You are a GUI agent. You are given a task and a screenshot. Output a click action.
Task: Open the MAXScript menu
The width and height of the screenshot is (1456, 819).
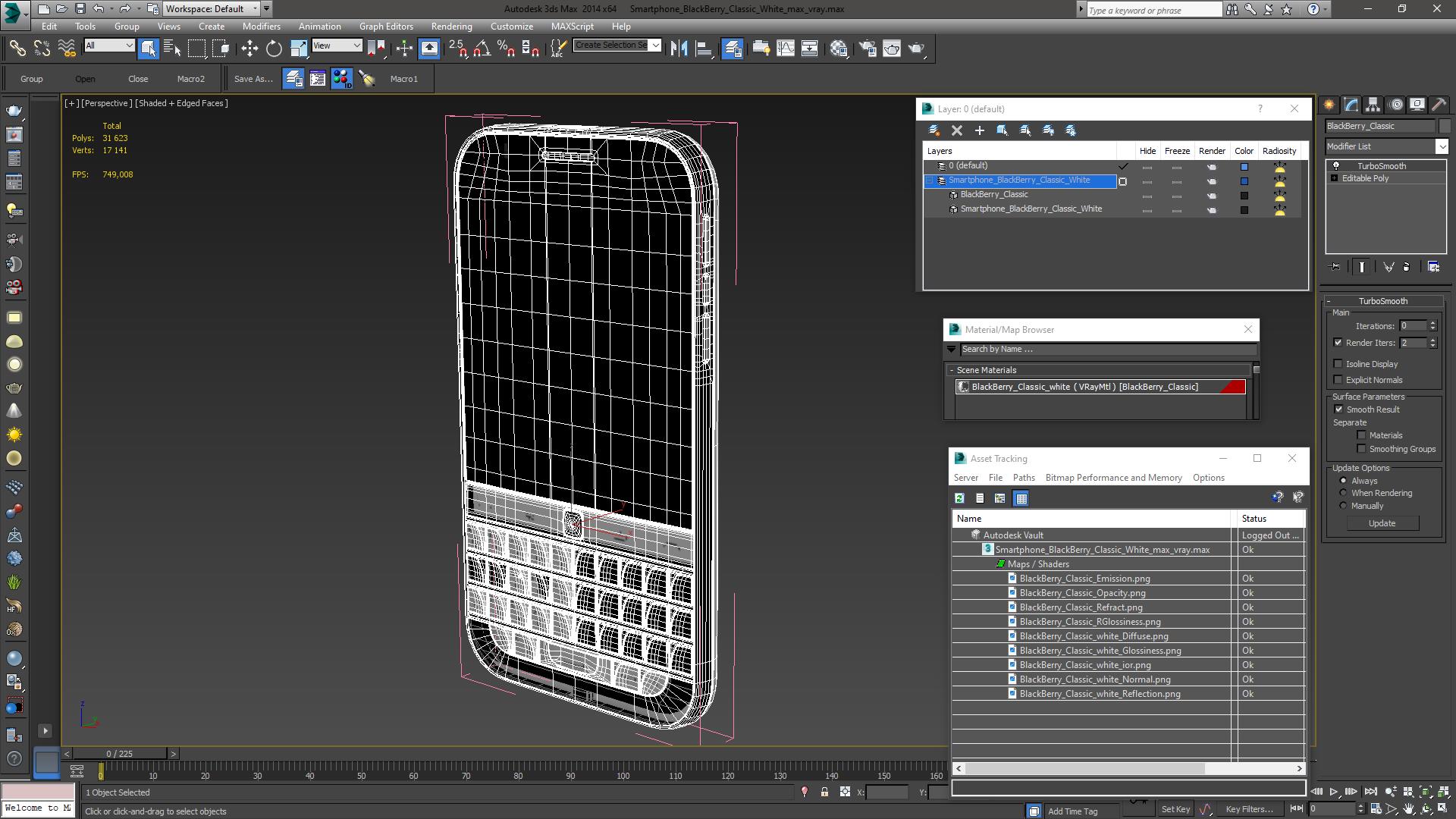click(573, 26)
